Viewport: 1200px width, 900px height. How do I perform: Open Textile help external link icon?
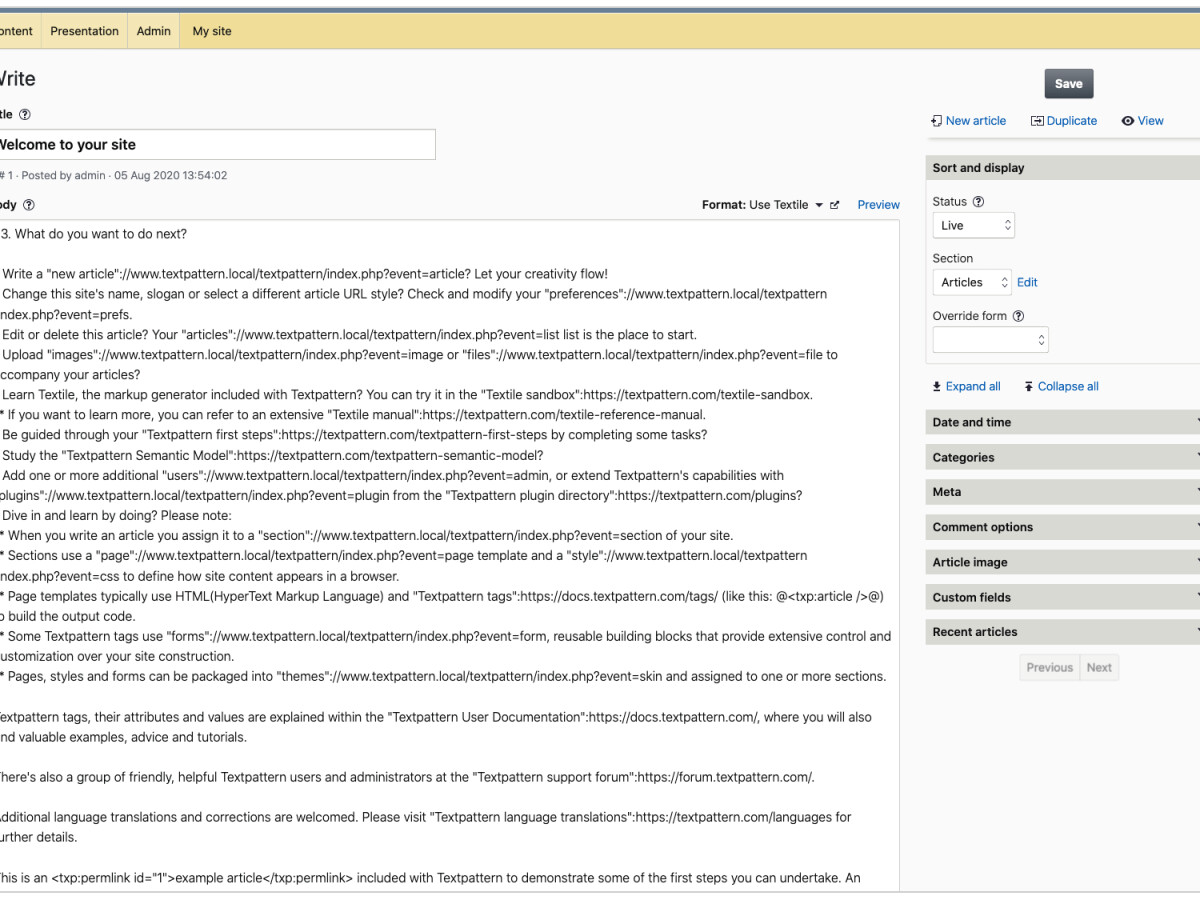835,205
